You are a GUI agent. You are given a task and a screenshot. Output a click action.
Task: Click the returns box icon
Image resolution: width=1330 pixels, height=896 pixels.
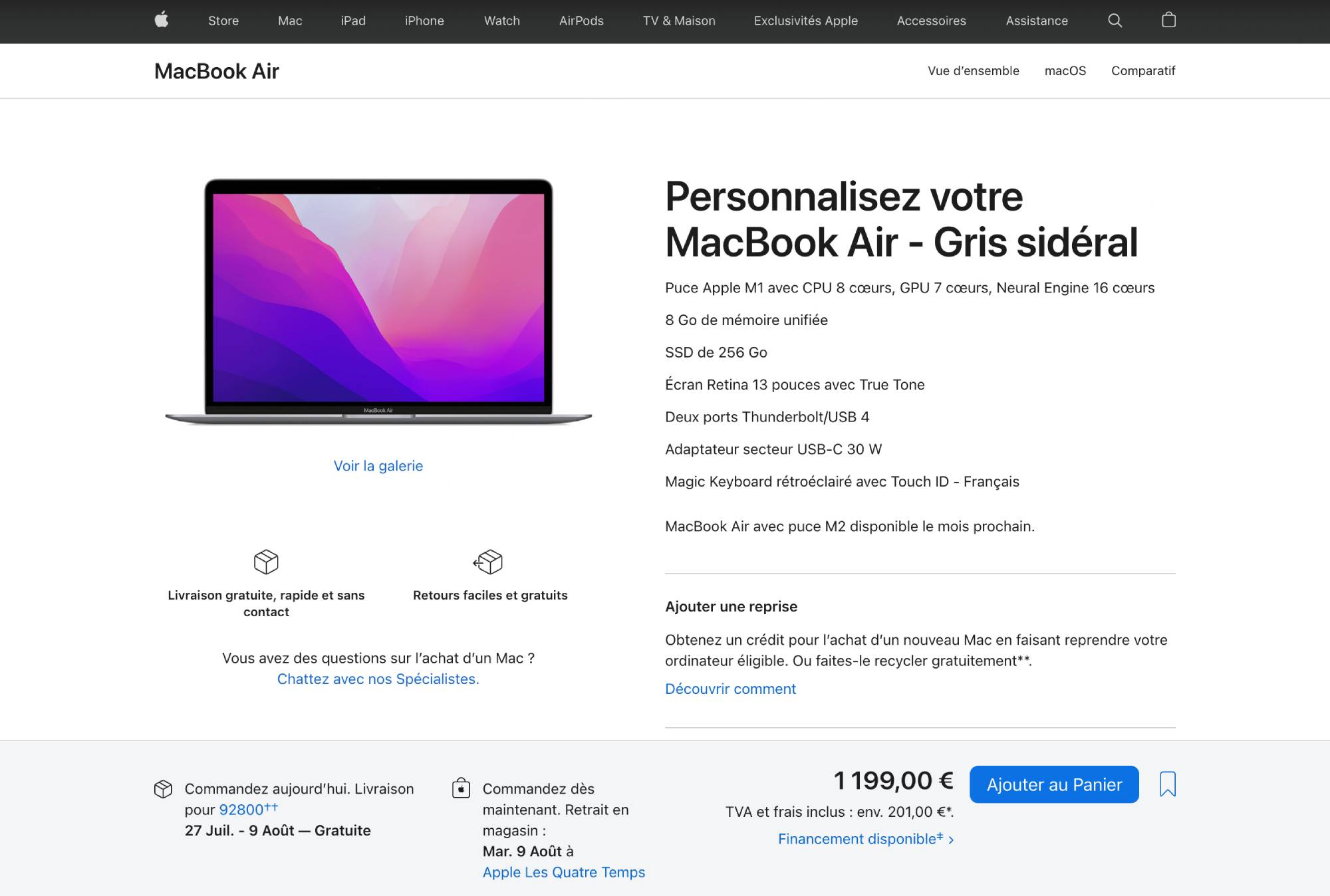point(490,561)
